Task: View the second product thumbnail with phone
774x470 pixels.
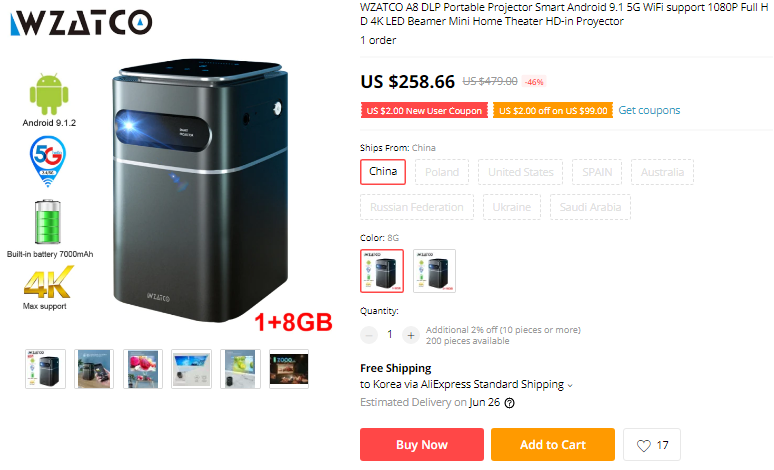Action: click(94, 369)
